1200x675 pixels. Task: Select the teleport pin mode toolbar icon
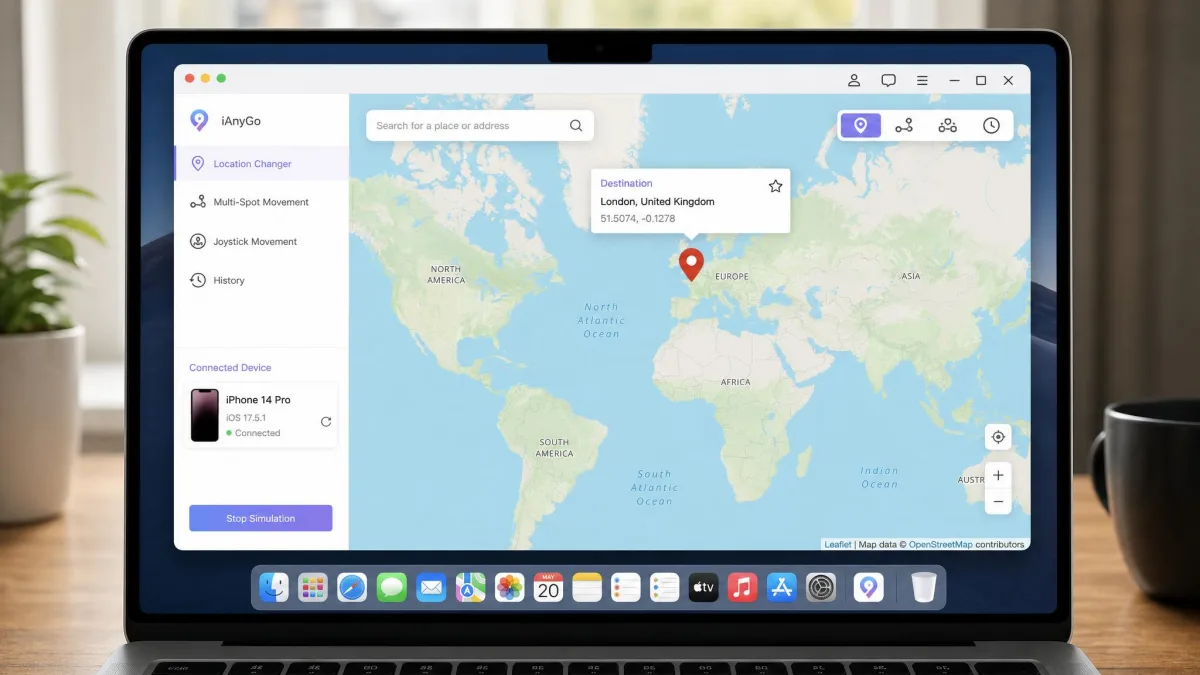coord(860,125)
